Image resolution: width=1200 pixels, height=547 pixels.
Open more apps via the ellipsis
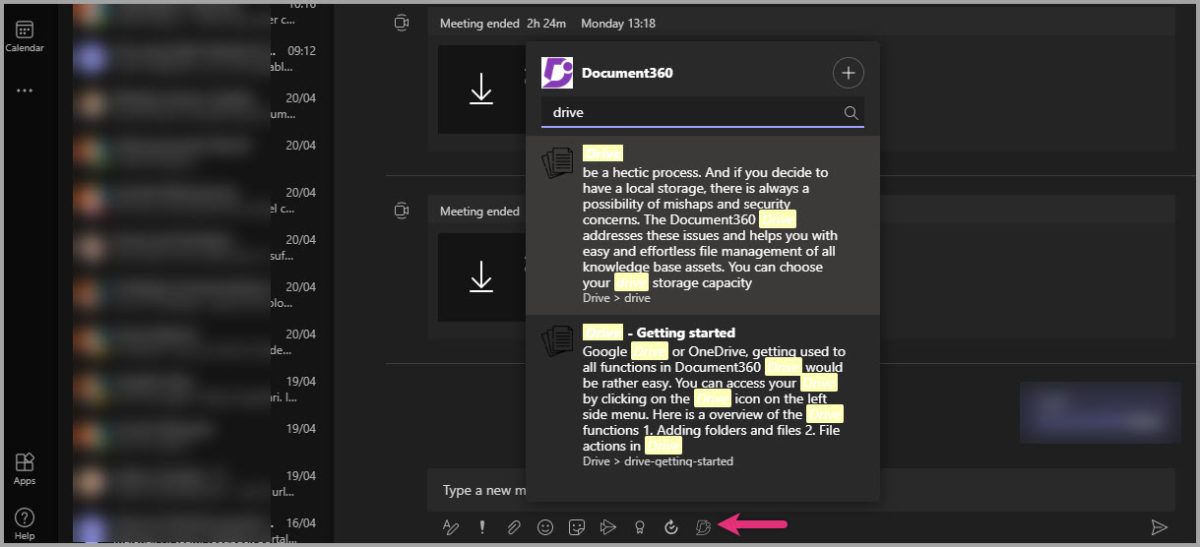[x=24, y=91]
